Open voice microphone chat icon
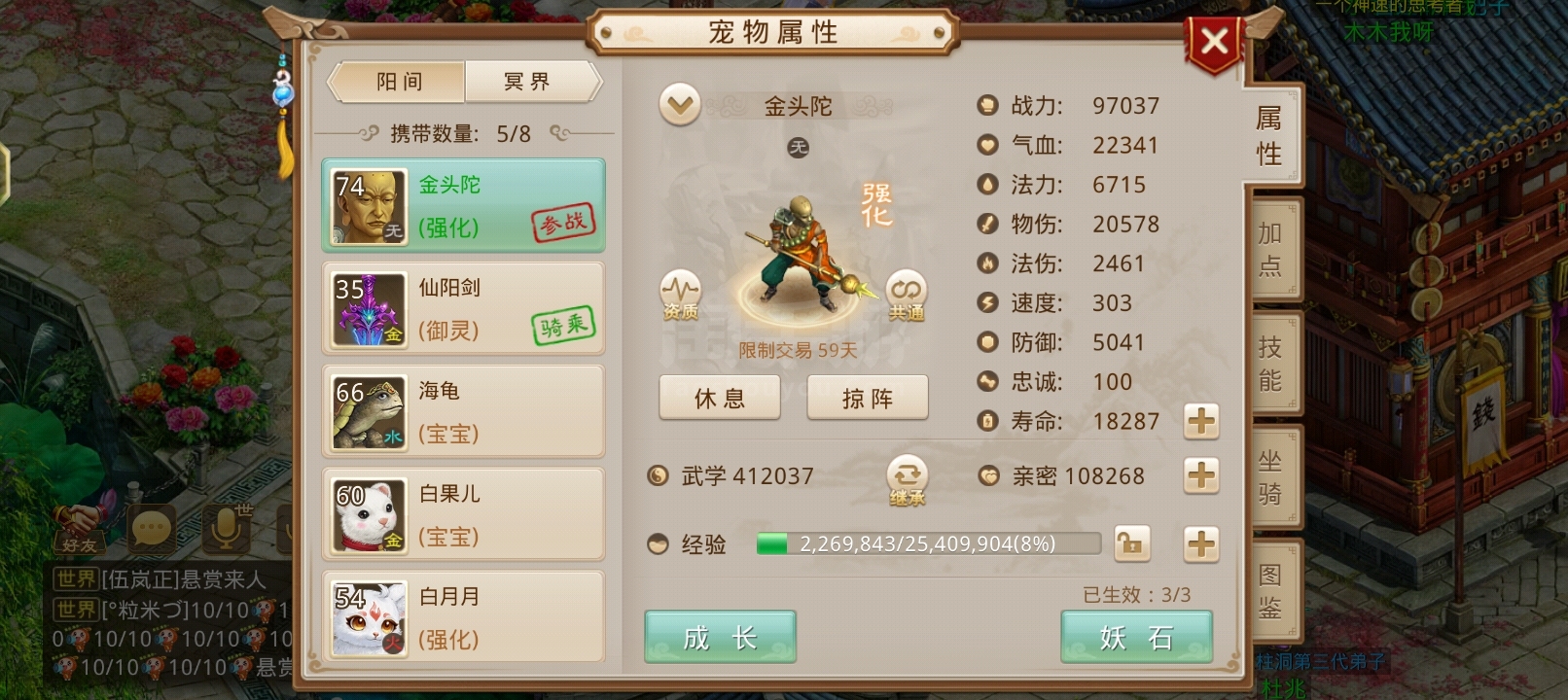Image resolution: width=1568 pixels, height=700 pixels. coord(225,528)
